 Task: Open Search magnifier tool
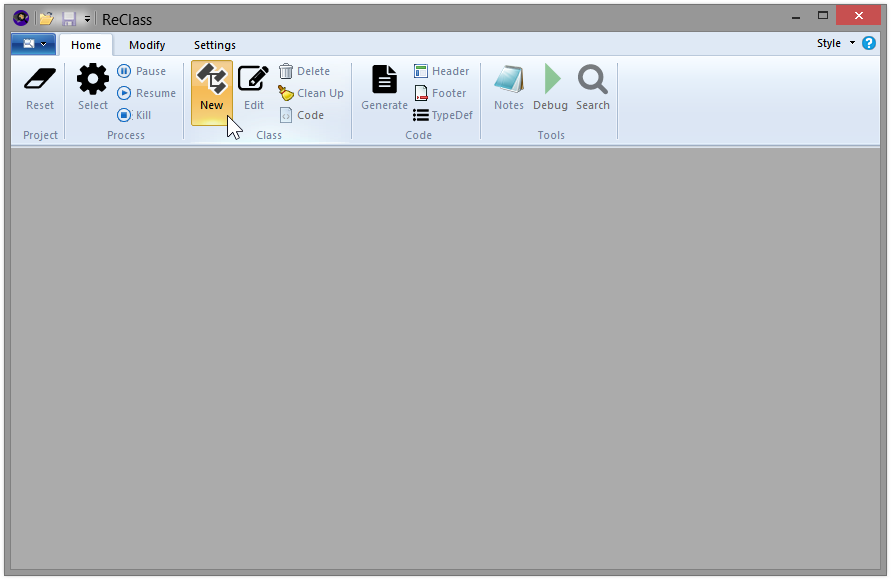pyautogui.click(x=593, y=80)
